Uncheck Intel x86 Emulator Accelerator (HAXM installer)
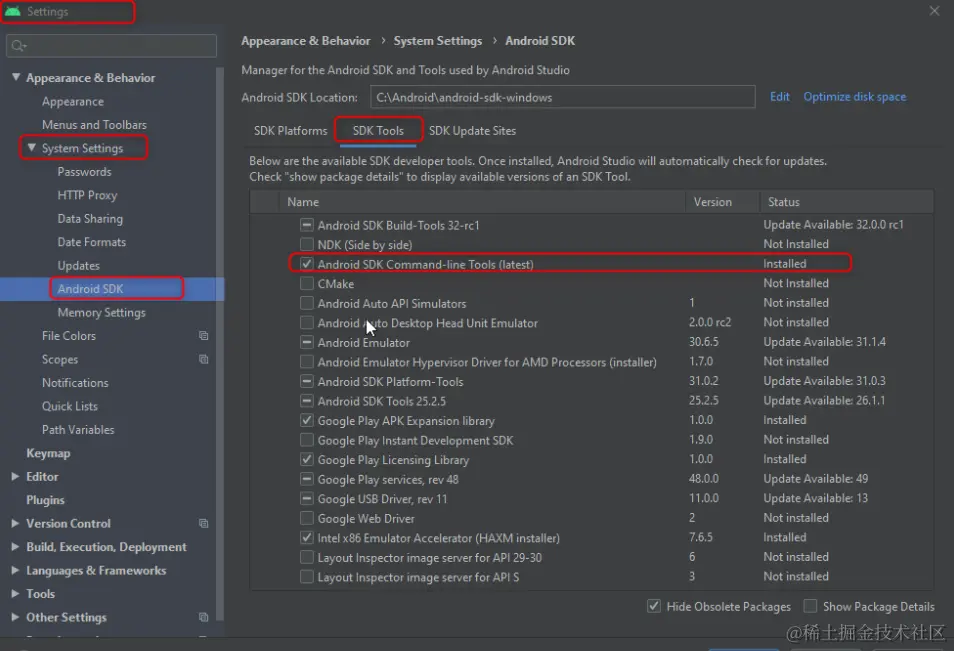The height and width of the screenshot is (651, 954). click(307, 538)
